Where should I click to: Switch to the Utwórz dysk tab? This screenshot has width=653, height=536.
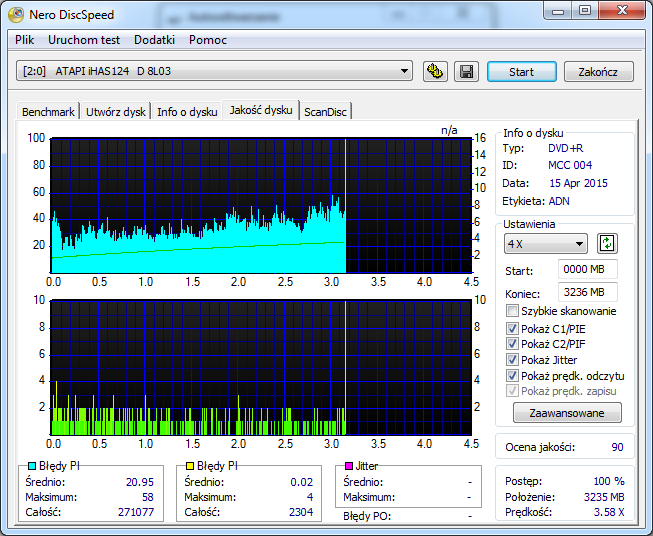pyautogui.click(x=116, y=112)
